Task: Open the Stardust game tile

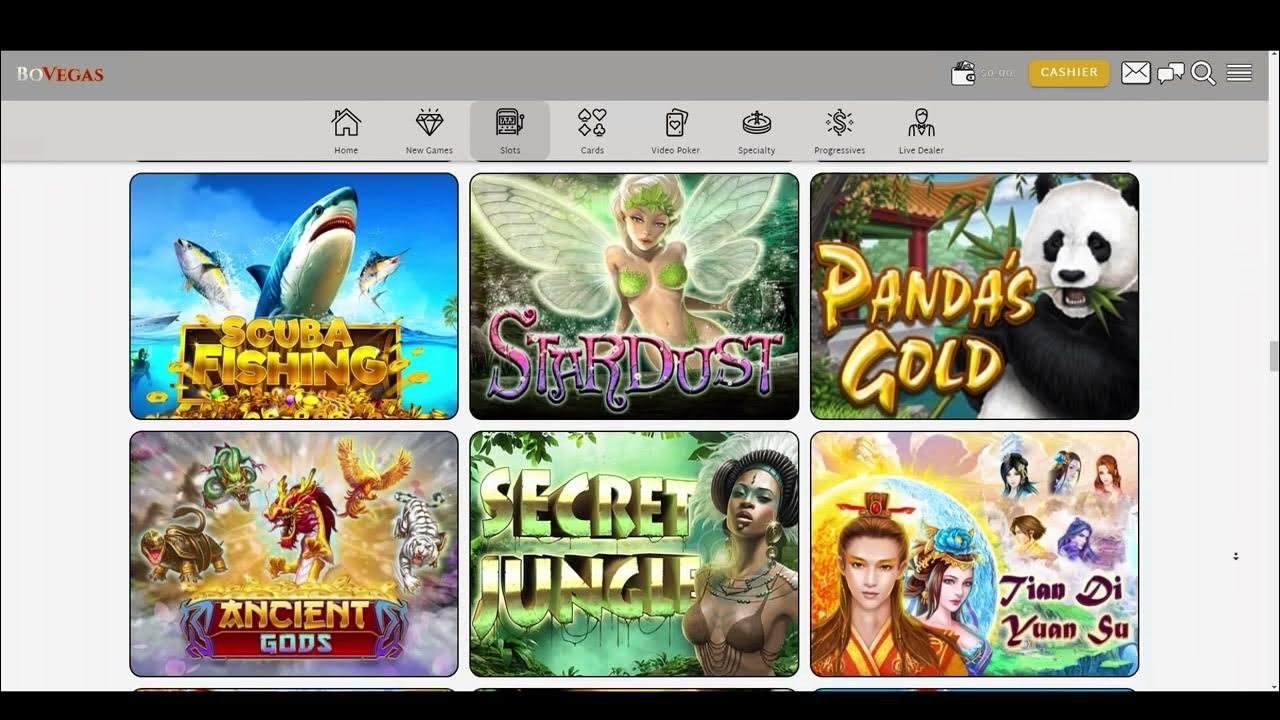Action: click(x=634, y=296)
